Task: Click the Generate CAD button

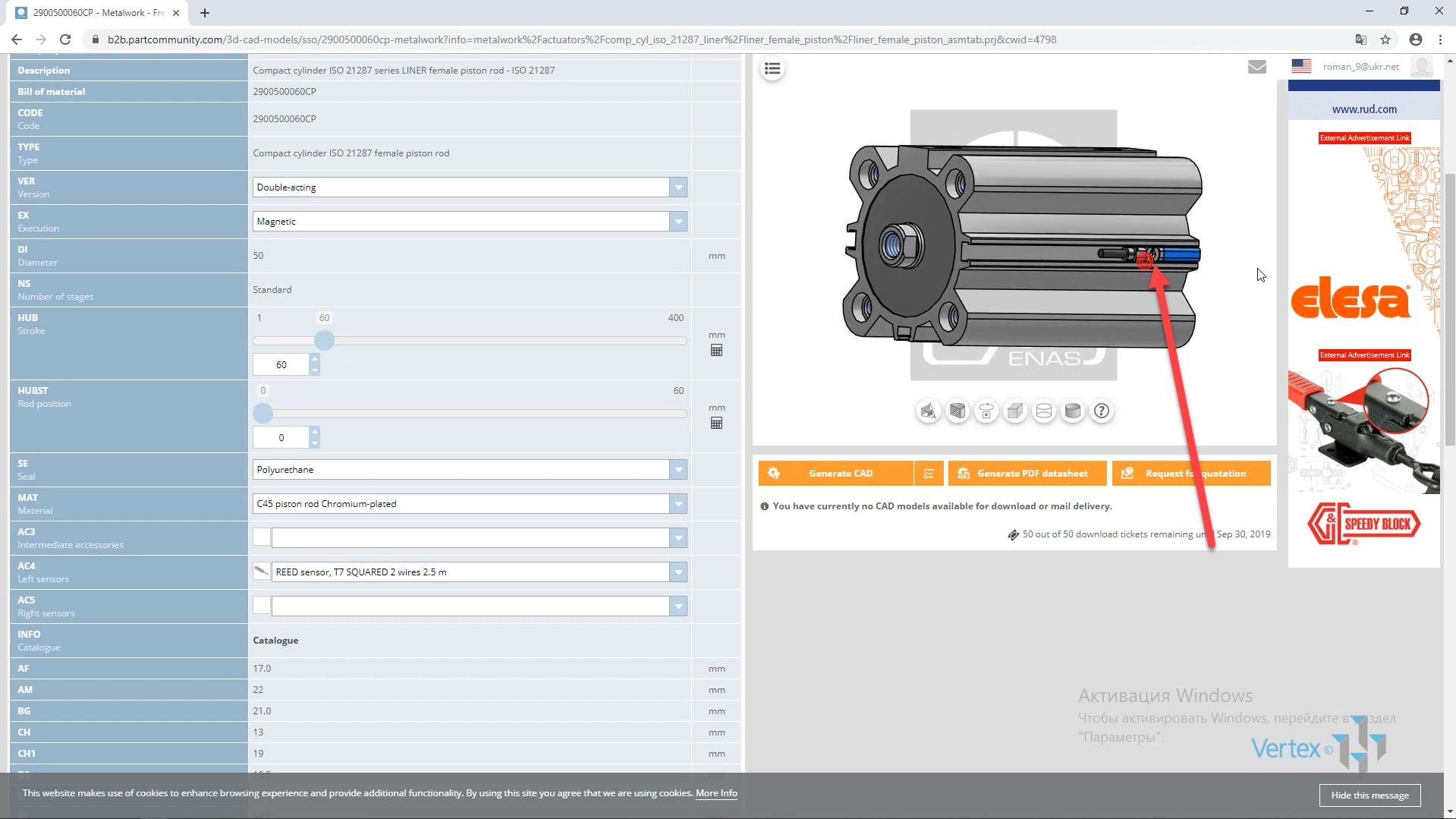Action: point(836,474)
